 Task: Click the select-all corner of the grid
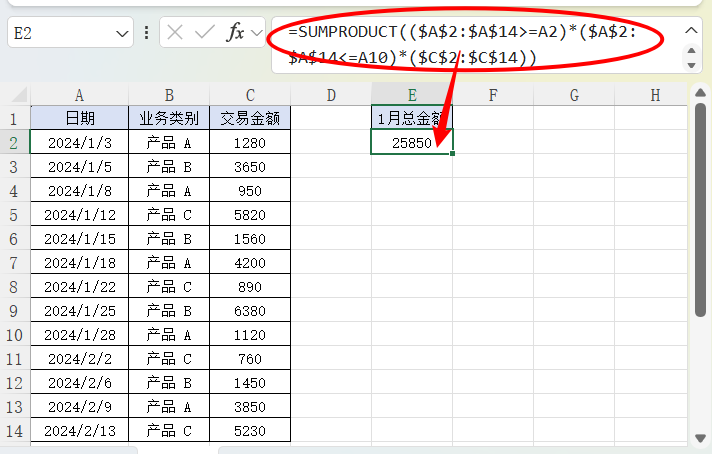click(14, 95)
